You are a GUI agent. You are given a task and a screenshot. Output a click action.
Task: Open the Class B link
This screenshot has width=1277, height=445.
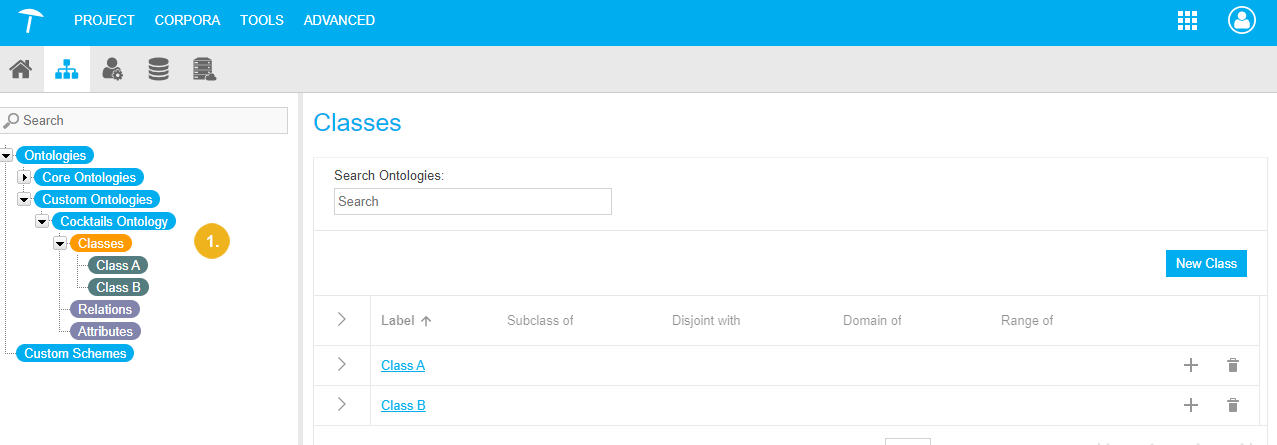(403, 406)
